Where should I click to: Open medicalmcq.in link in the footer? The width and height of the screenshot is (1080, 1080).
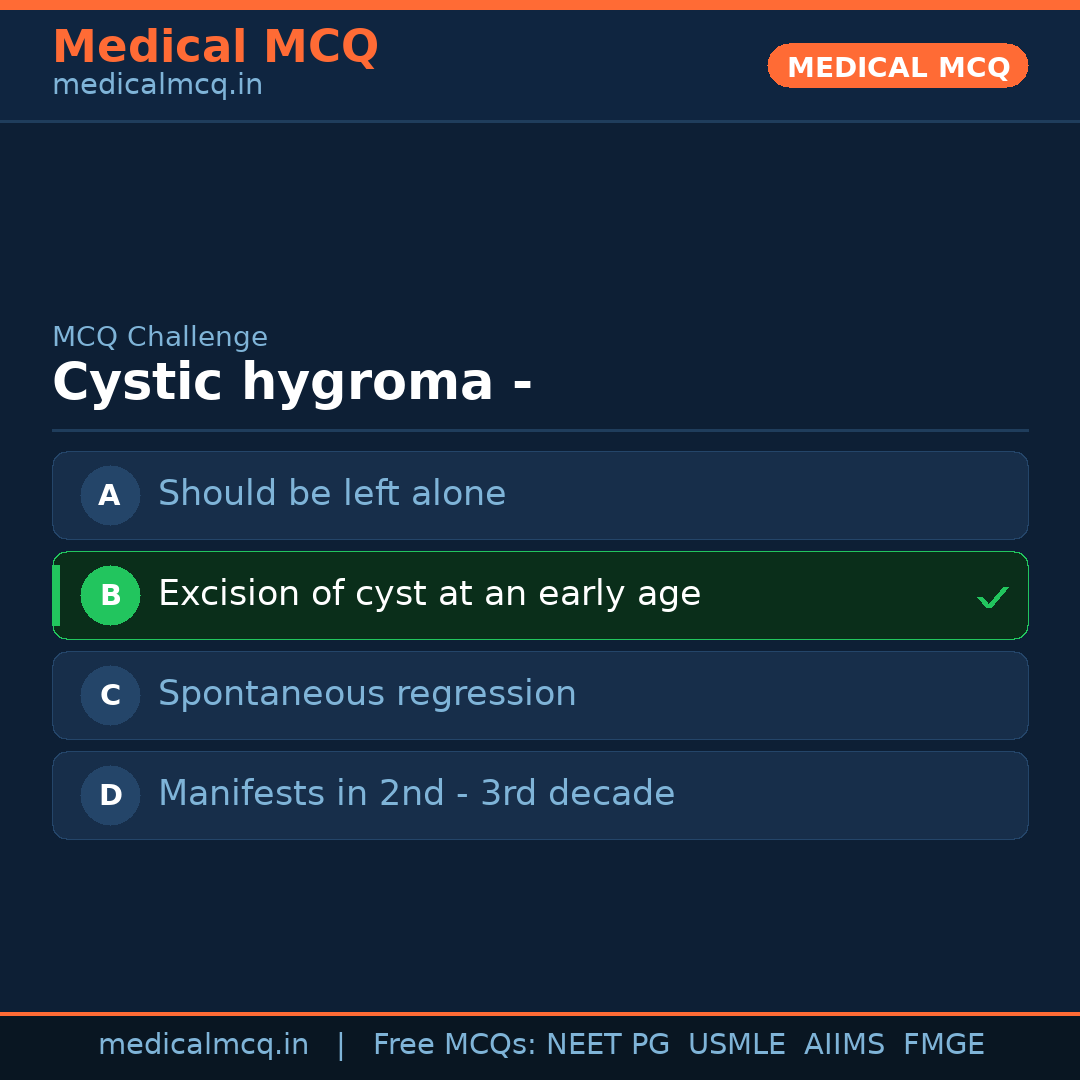tap(203, 1045)
